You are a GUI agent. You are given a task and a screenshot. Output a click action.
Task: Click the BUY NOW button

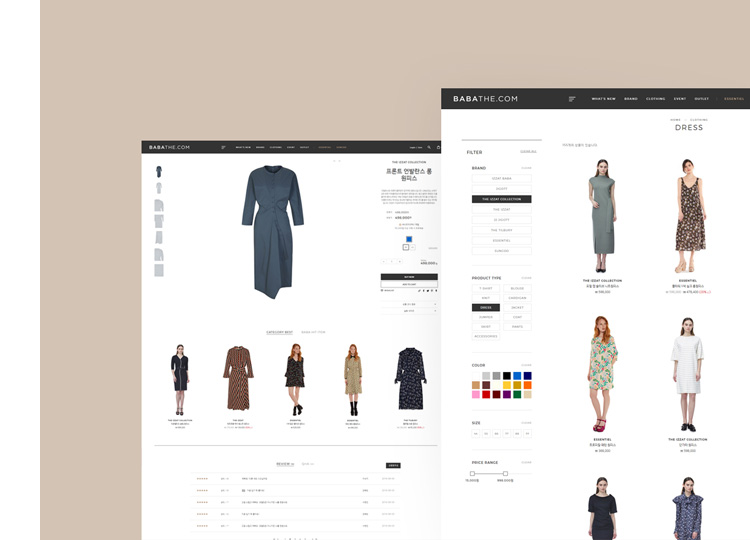[409, 276]
